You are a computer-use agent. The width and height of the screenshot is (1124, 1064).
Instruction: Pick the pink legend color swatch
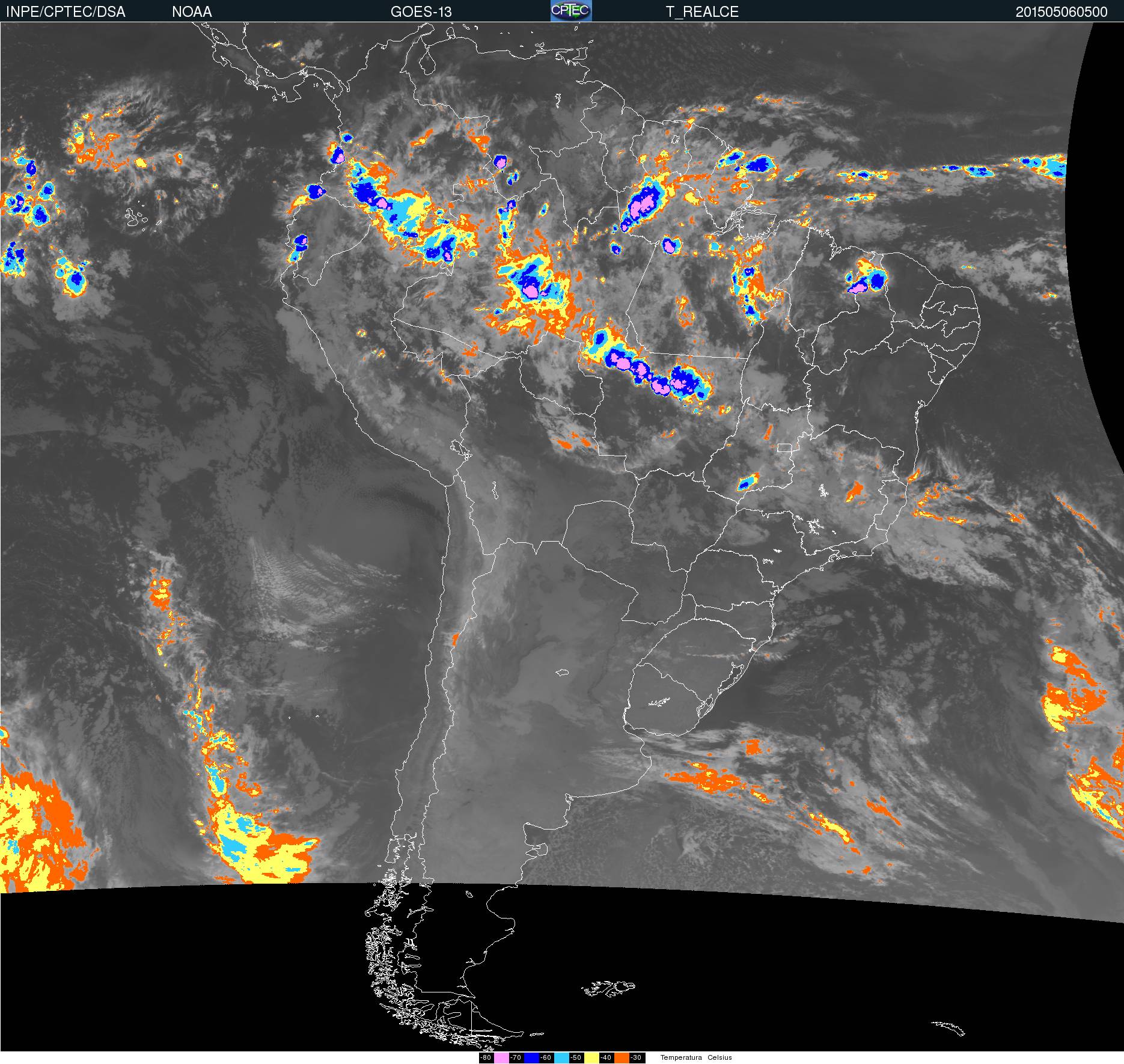coord(501,1058)
